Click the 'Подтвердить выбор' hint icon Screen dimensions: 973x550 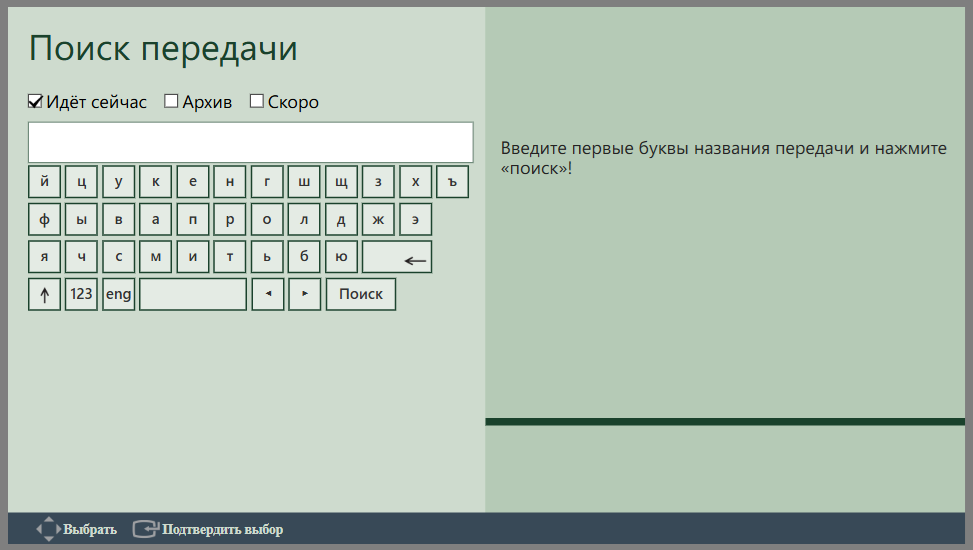[x=146, y=529]
